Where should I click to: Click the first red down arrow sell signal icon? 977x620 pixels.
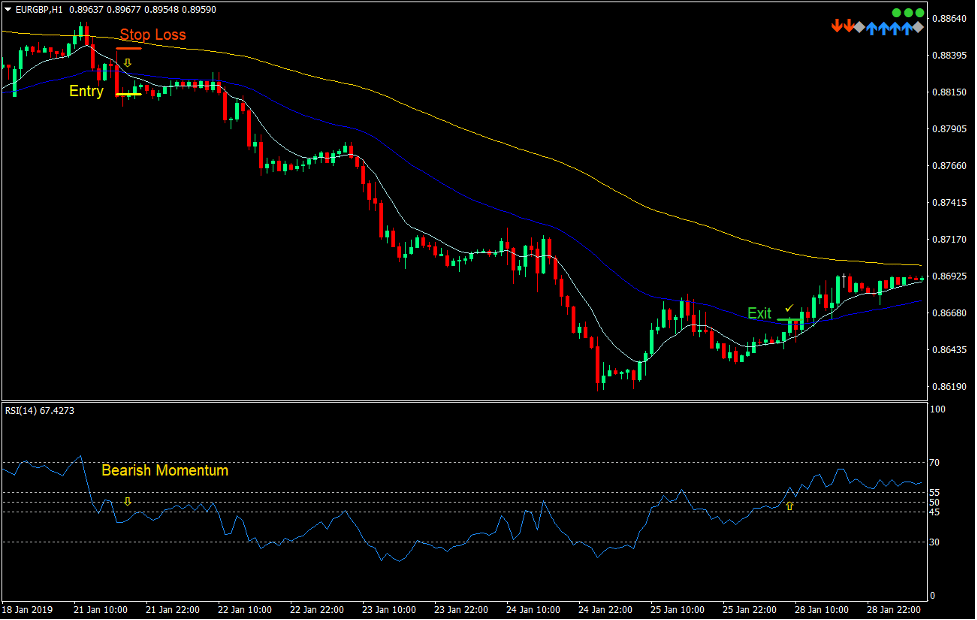(x=837, y=26)
